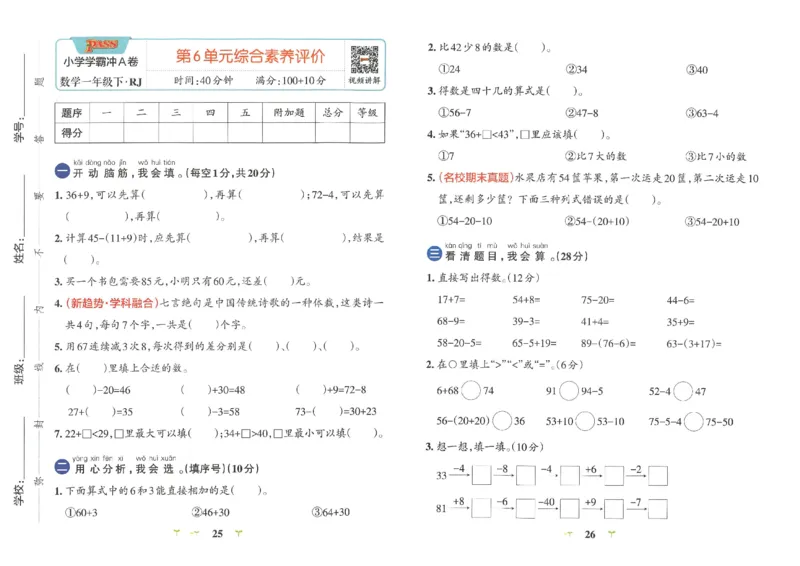
Task: Click the problem 58-20-5=
Action: tap(459, 343)
